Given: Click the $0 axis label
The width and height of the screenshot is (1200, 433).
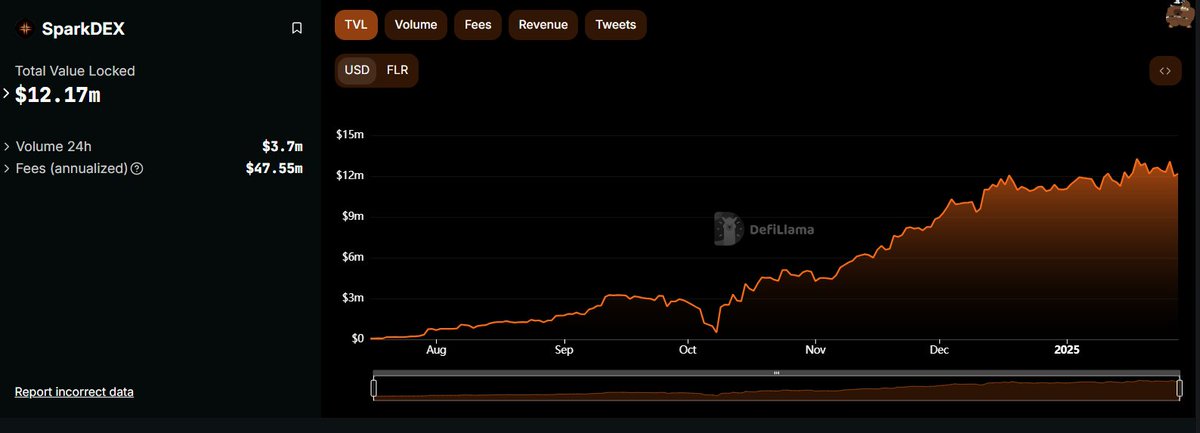Looking at the screenshot, I should coord(357,339).
